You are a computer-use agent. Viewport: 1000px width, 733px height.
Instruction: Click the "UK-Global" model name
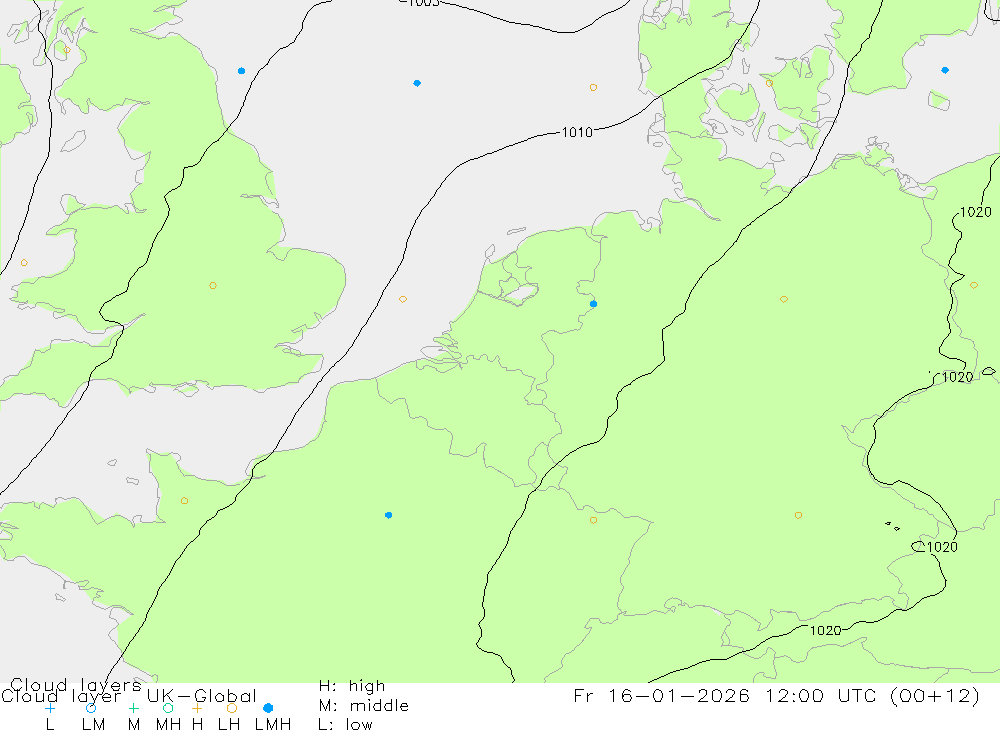tap(202, 695)
